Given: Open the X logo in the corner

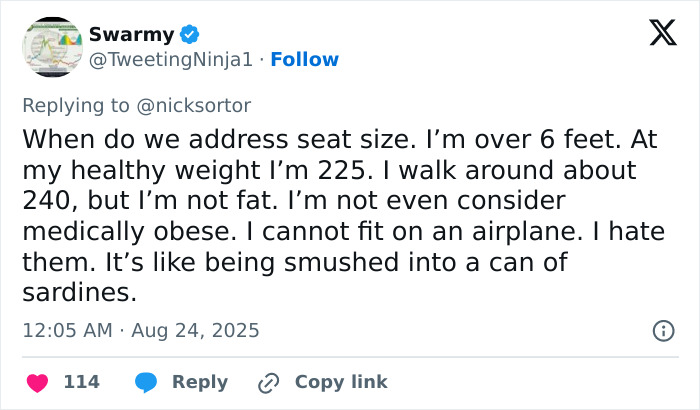Looking at the screenshot, I should [x=655, y=34].
